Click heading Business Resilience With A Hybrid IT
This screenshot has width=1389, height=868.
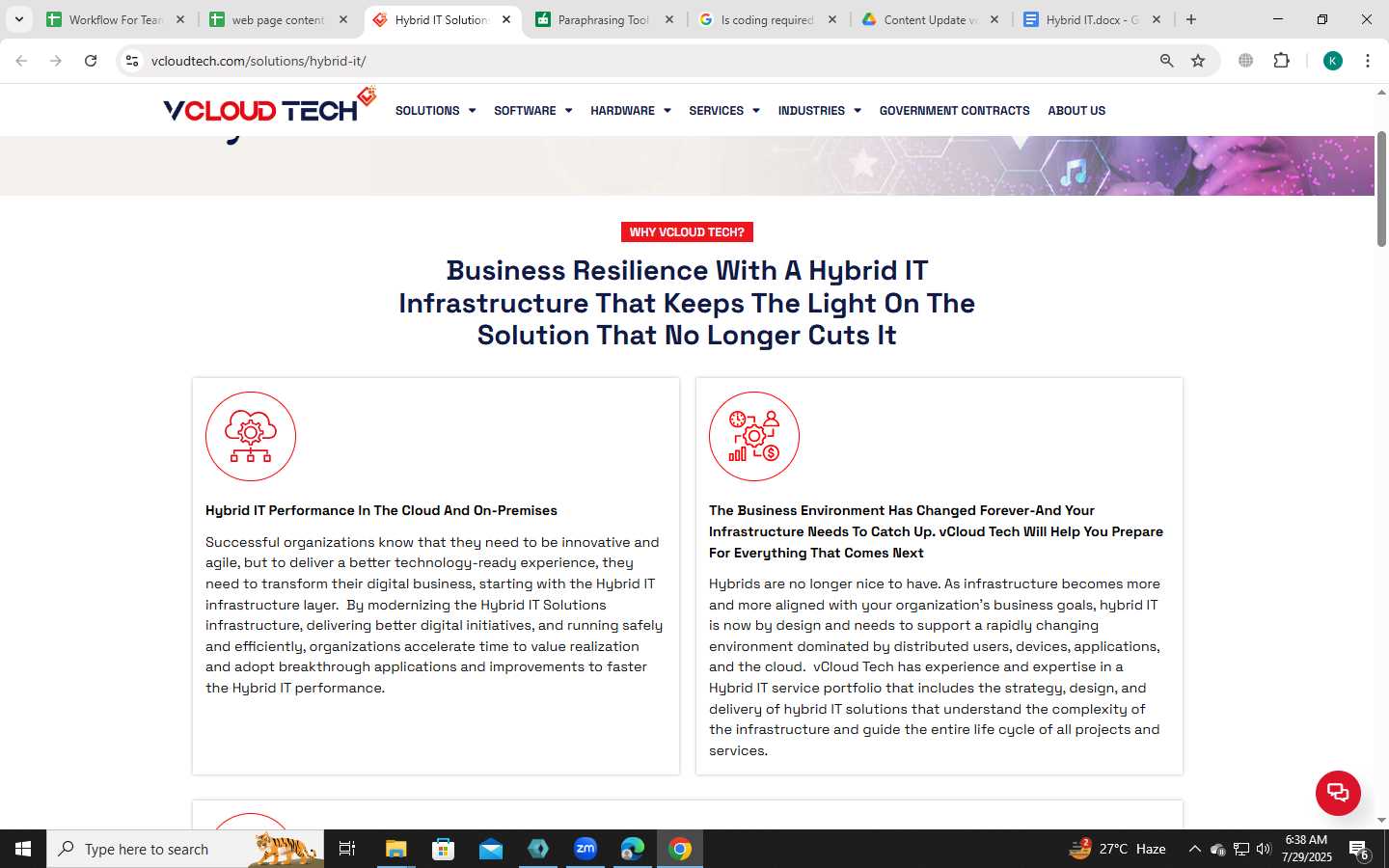coord(687,303)
